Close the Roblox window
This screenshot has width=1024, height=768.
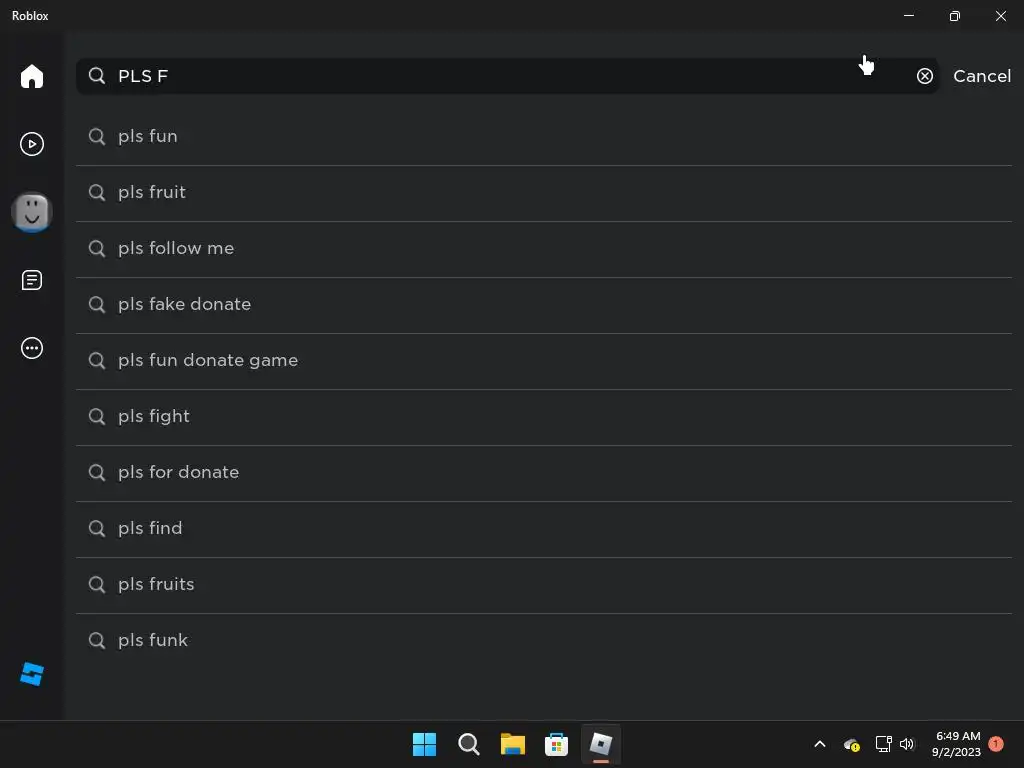coord(1000,16)
